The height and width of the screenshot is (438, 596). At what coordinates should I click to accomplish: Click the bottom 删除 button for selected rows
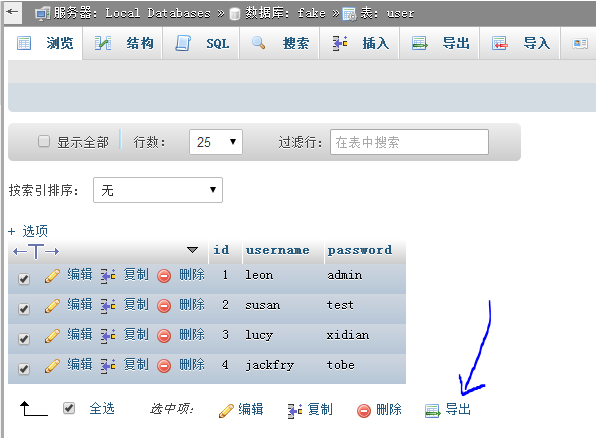tap(379, 409)
